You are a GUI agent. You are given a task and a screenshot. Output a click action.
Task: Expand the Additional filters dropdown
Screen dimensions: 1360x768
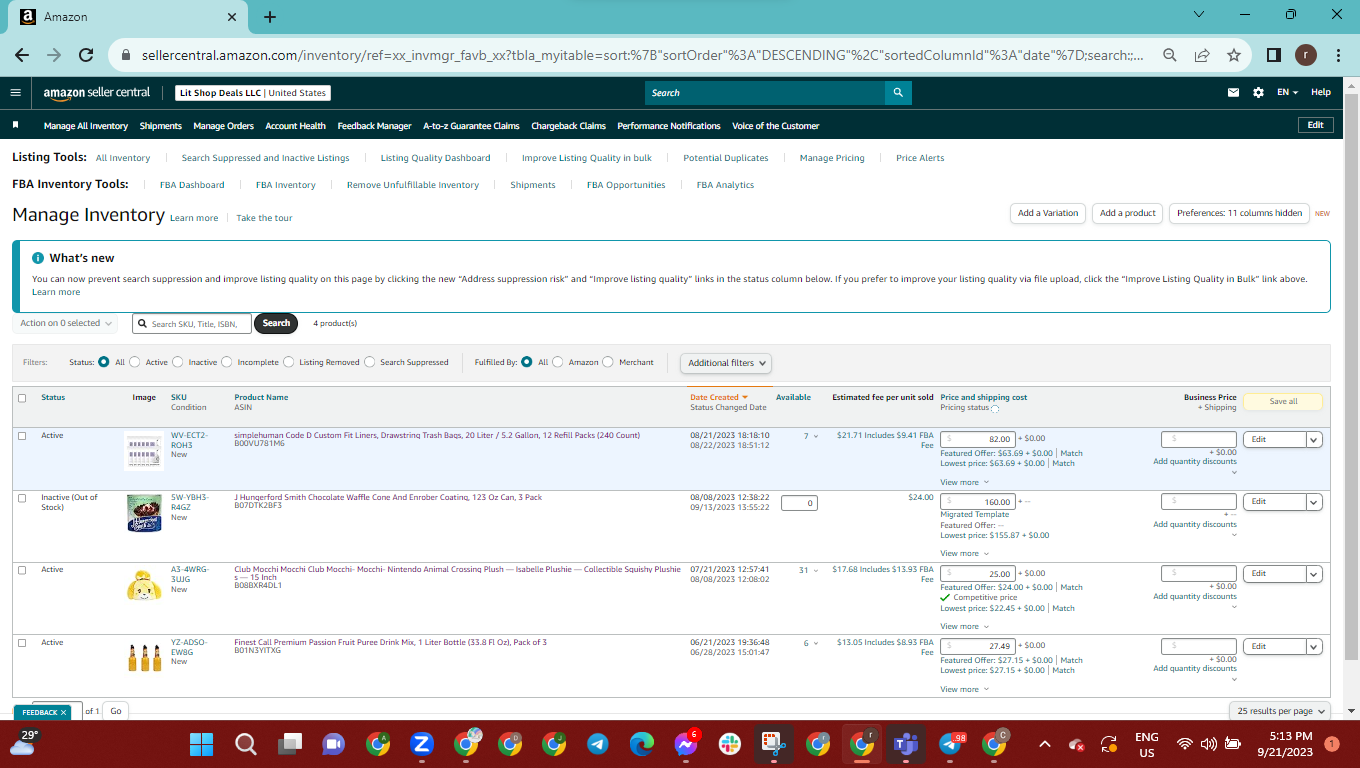(727, 363)
